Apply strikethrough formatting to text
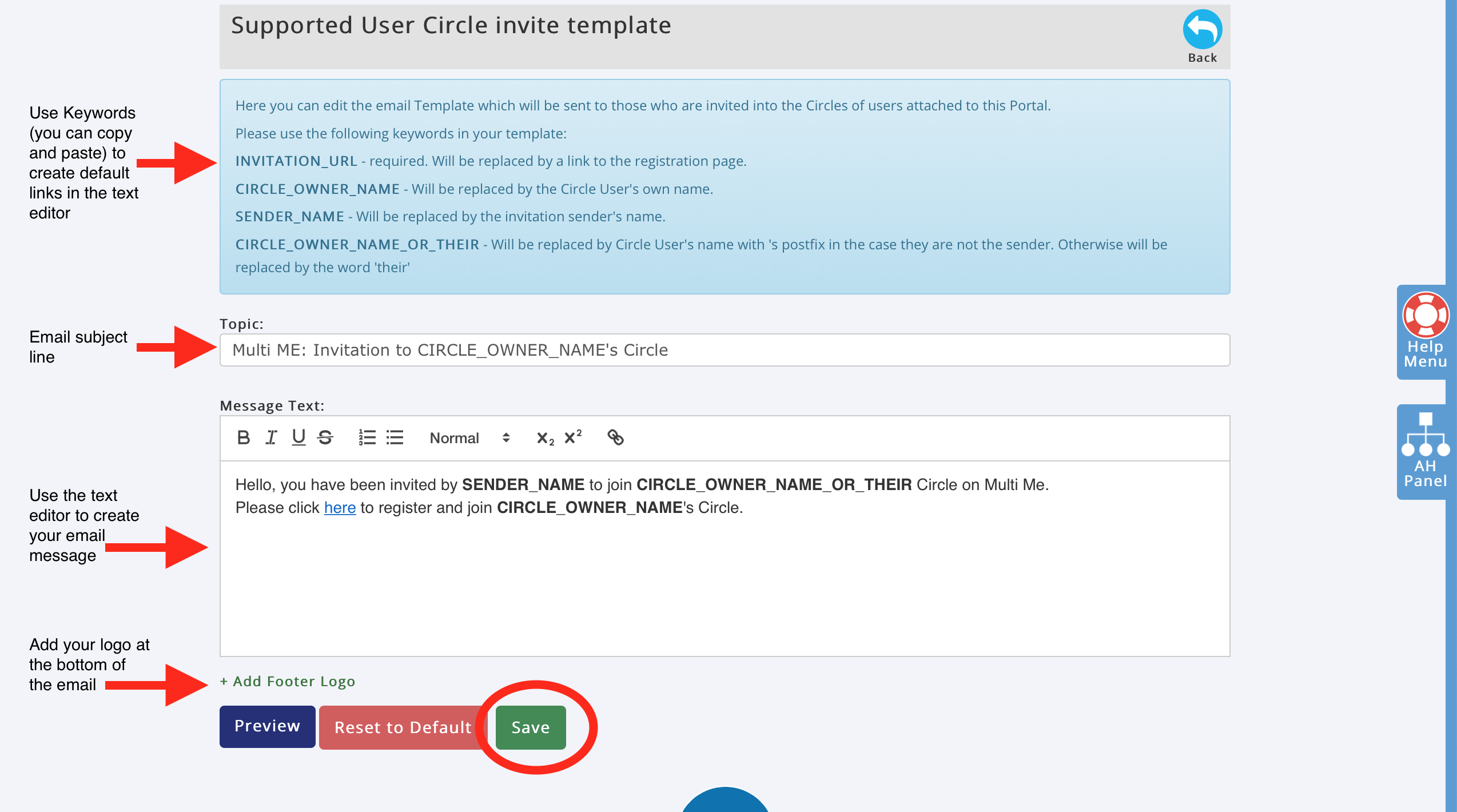Viewport: 1457px width, 812px height. [x=325, y=437]
